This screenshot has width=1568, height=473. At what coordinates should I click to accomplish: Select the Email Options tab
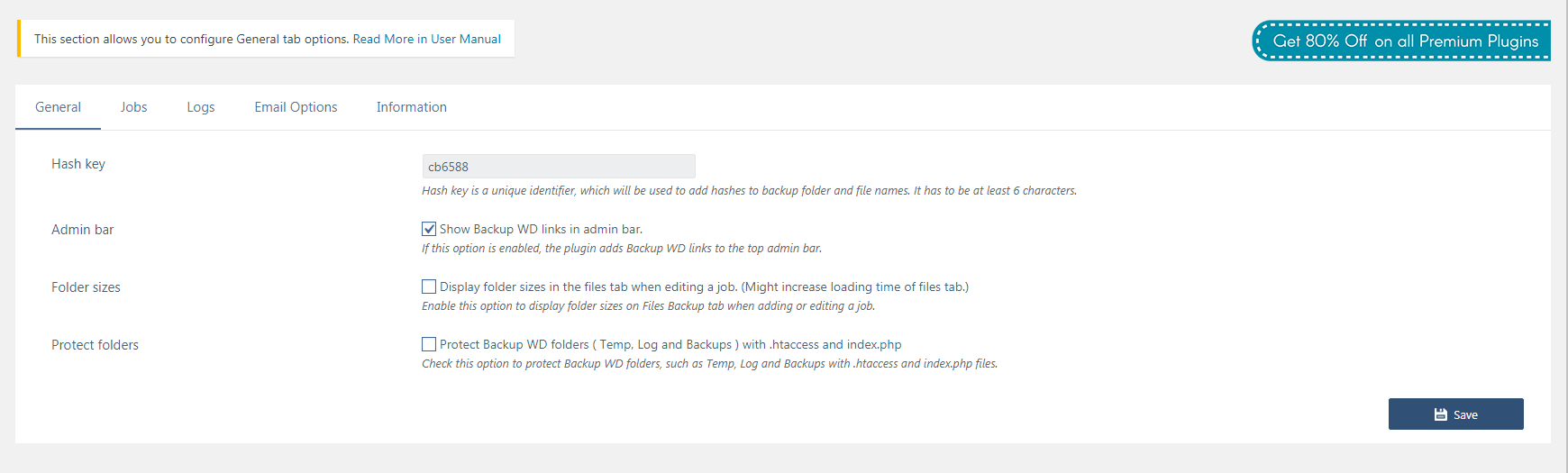296,107
